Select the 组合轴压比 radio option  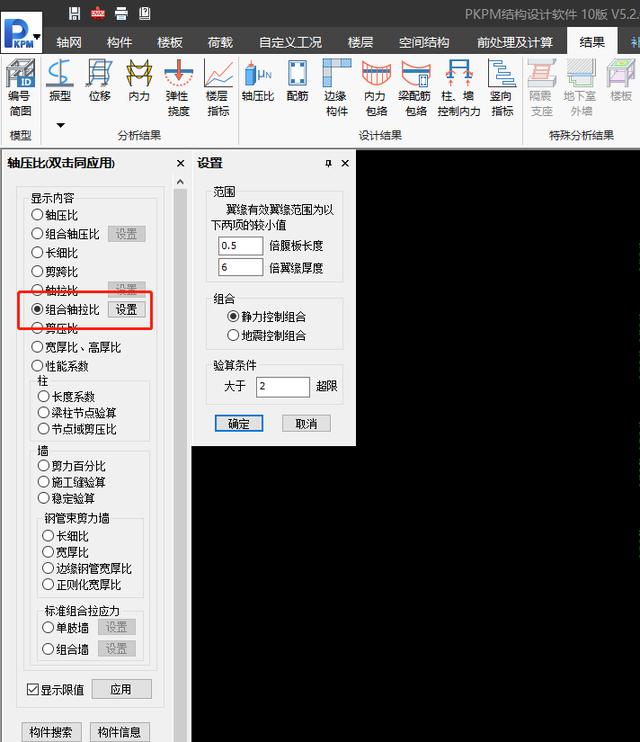coord(65,234)
